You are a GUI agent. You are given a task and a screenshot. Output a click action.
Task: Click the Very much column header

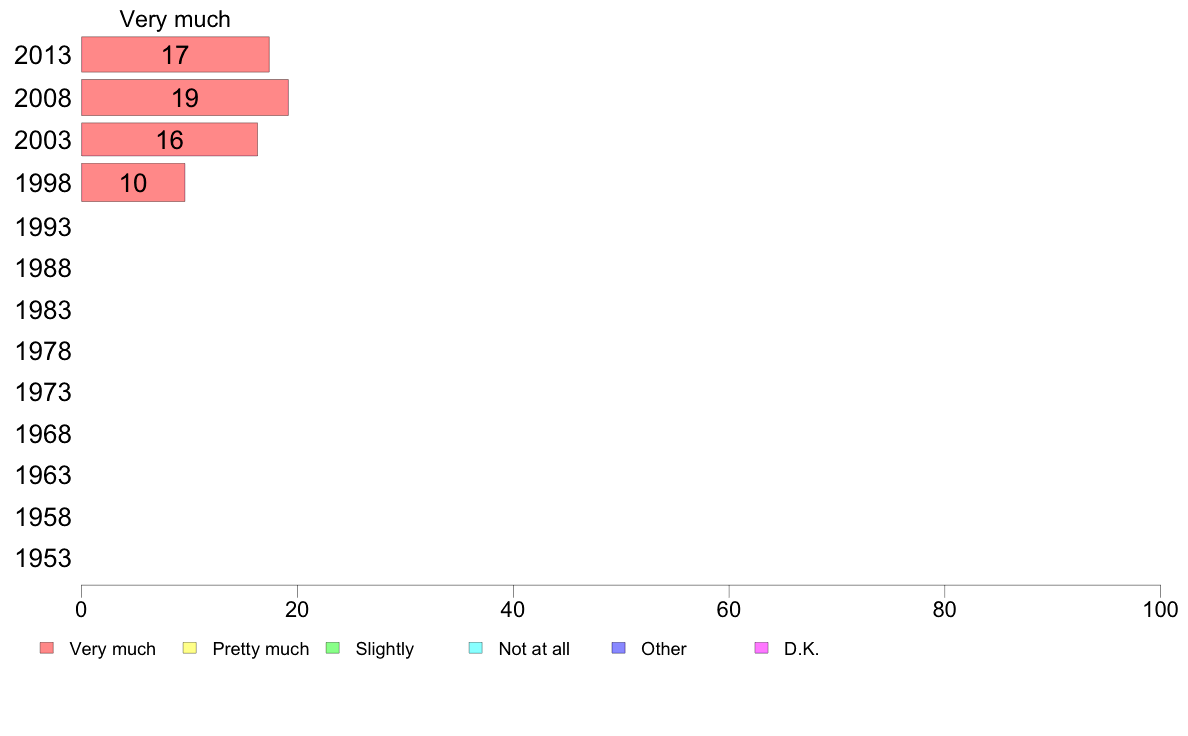[175, 19]
